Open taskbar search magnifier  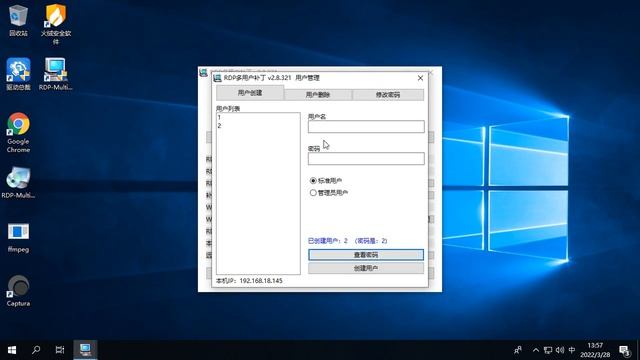(x=36, y=350)
